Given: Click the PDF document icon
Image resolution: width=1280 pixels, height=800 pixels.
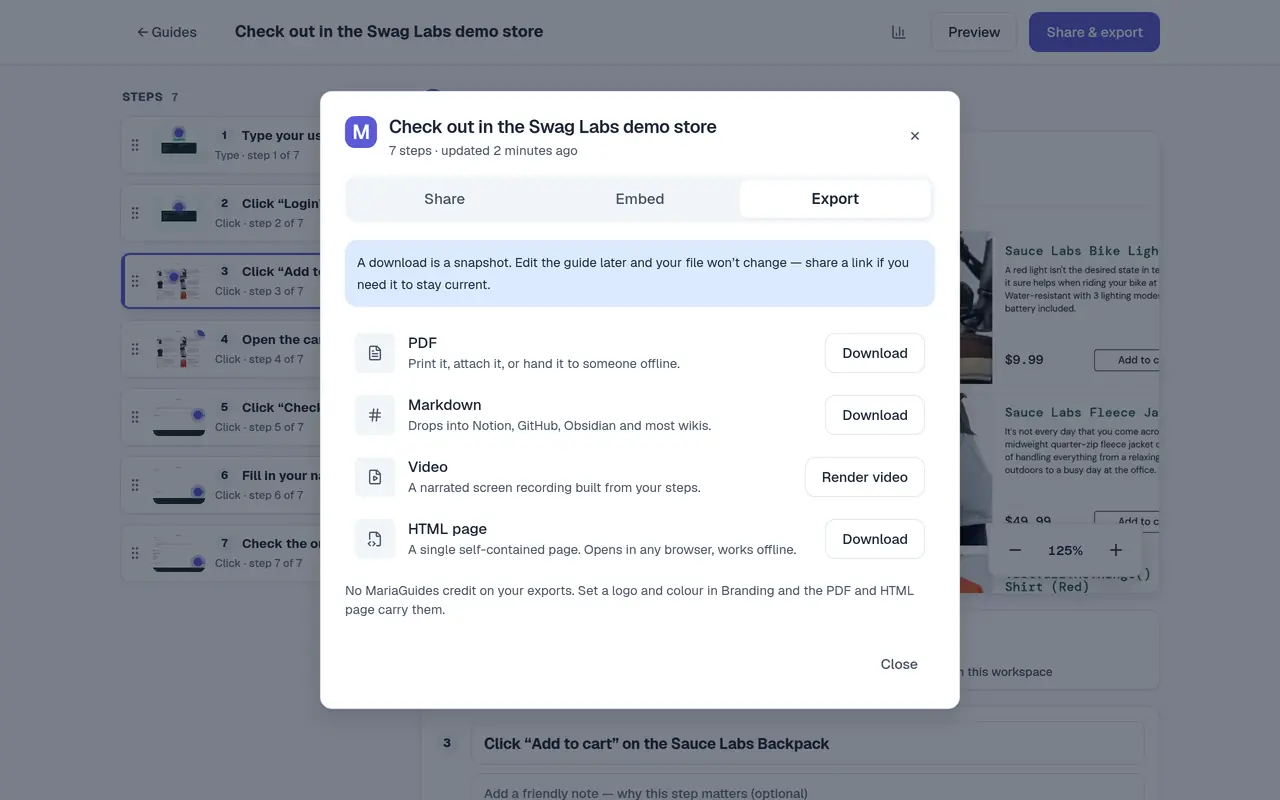Looking at the screenshot, I should coord(375,353).
